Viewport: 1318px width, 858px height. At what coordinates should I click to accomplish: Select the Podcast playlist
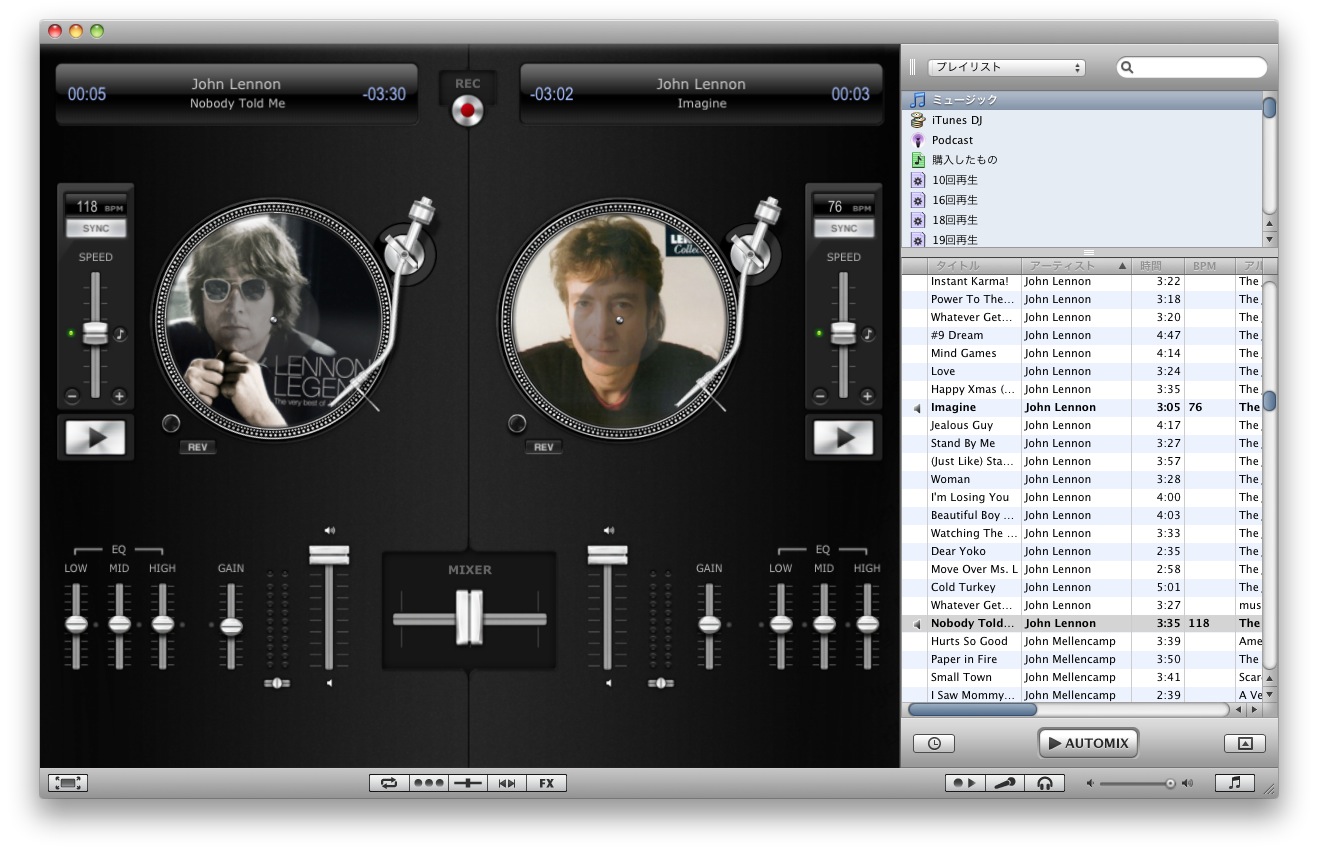(1082, 140)
